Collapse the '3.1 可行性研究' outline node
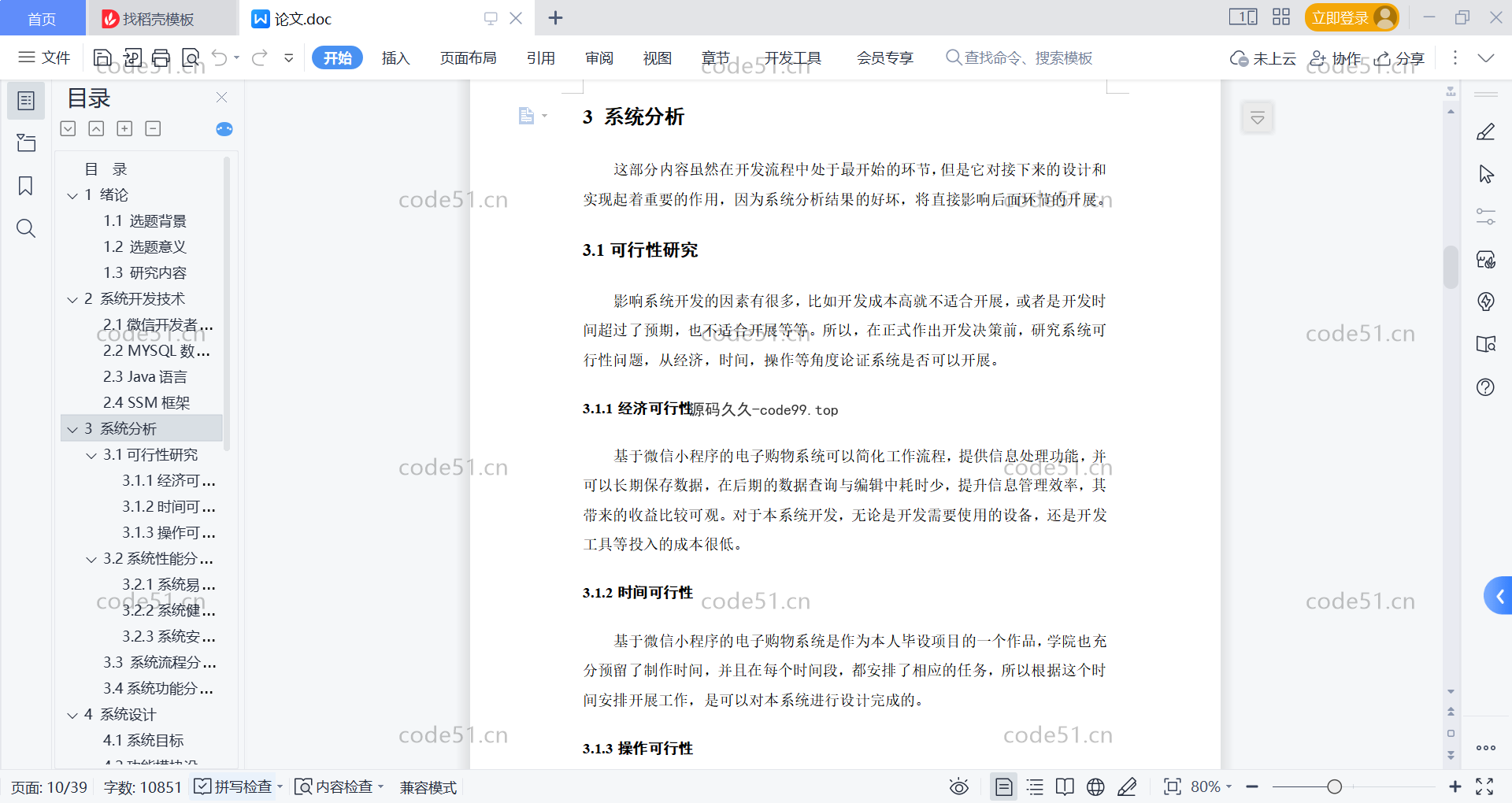 tap(91, 455)
